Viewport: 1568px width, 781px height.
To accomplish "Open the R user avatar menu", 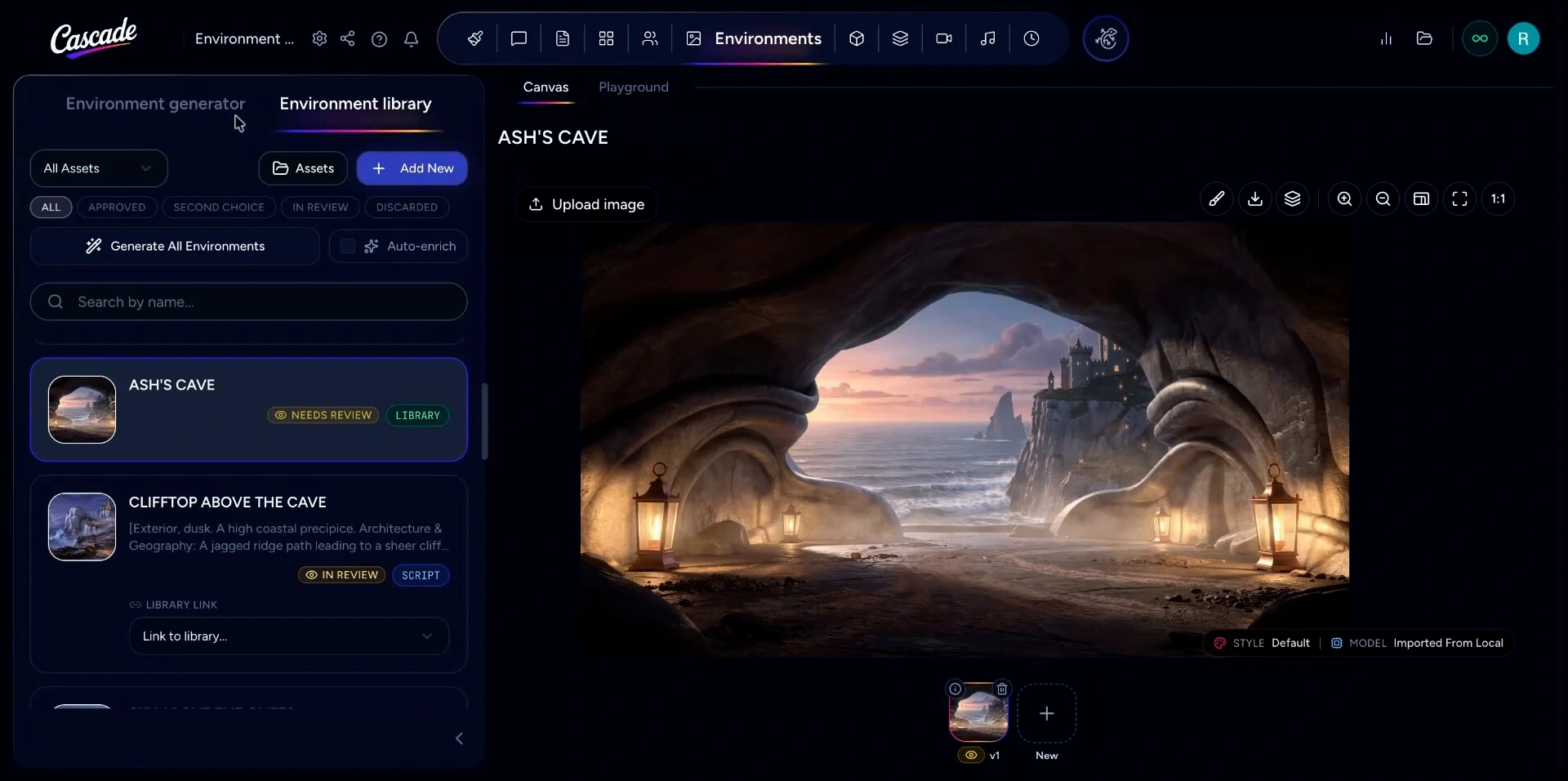I will click(1523, 38).
